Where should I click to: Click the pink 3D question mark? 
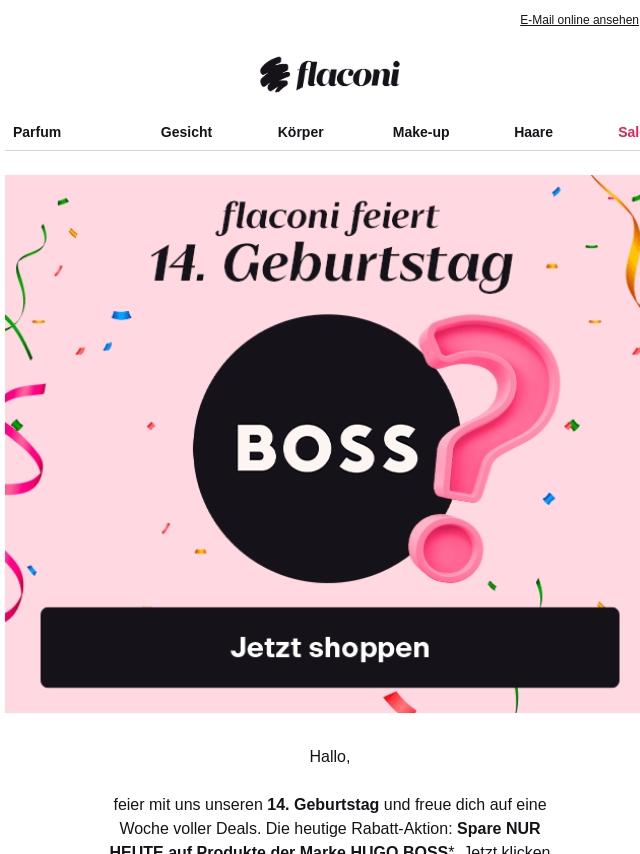485,447
